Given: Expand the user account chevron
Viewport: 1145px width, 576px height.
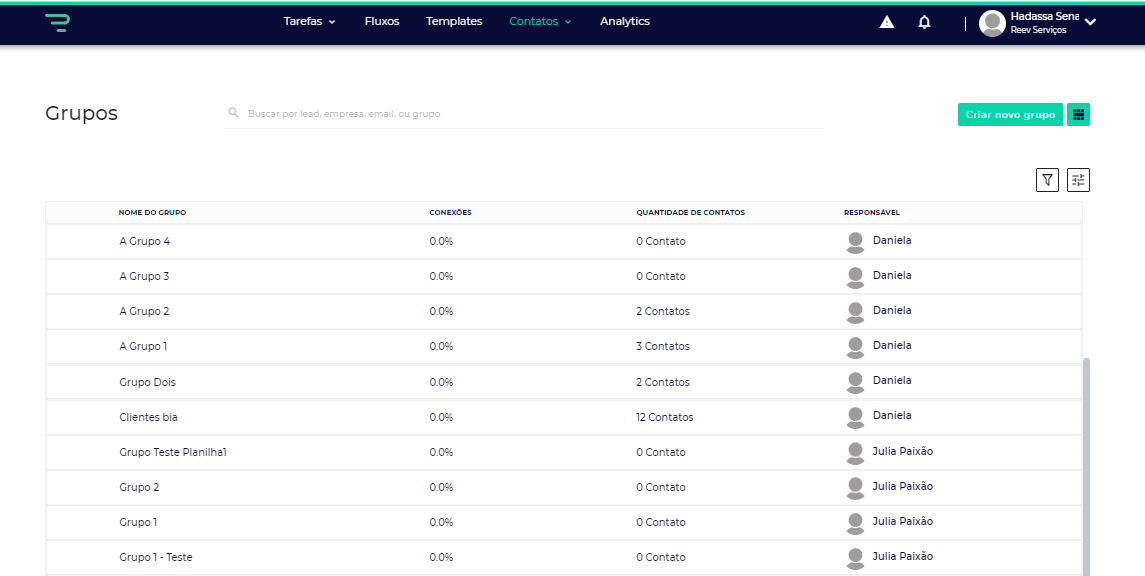Looking at the screenshot, I should [1090, 22].
